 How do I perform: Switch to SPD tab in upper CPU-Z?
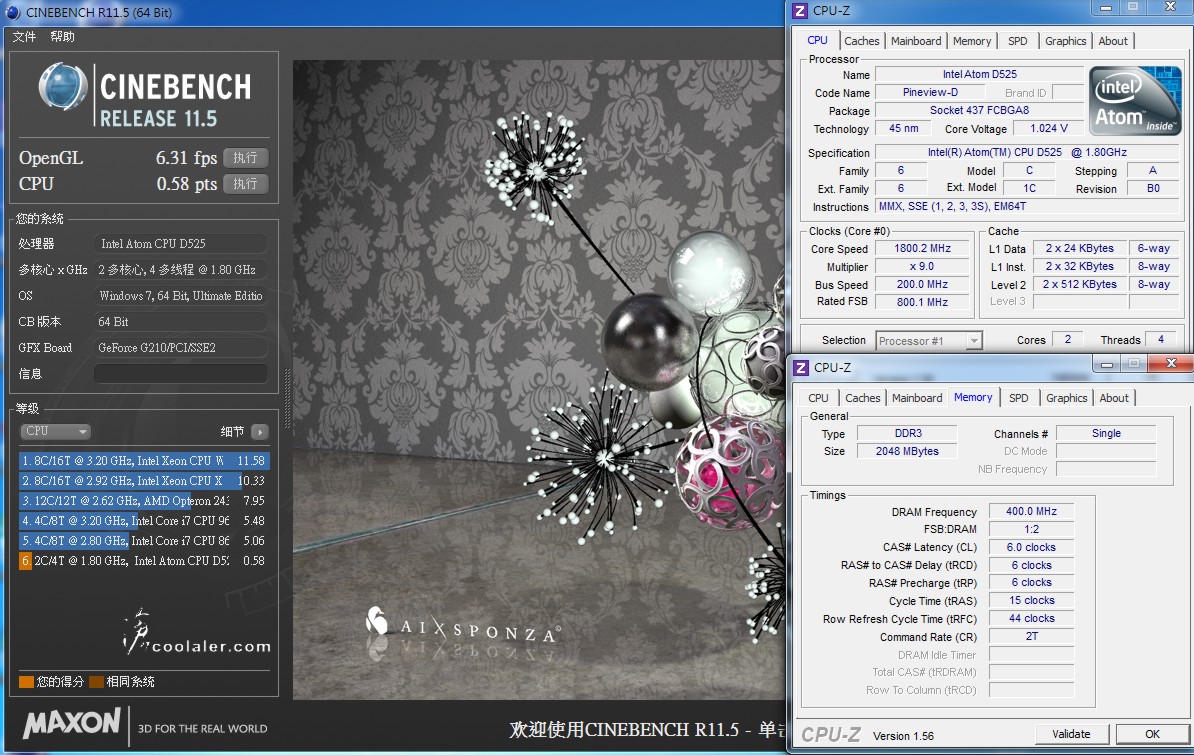1017,41
